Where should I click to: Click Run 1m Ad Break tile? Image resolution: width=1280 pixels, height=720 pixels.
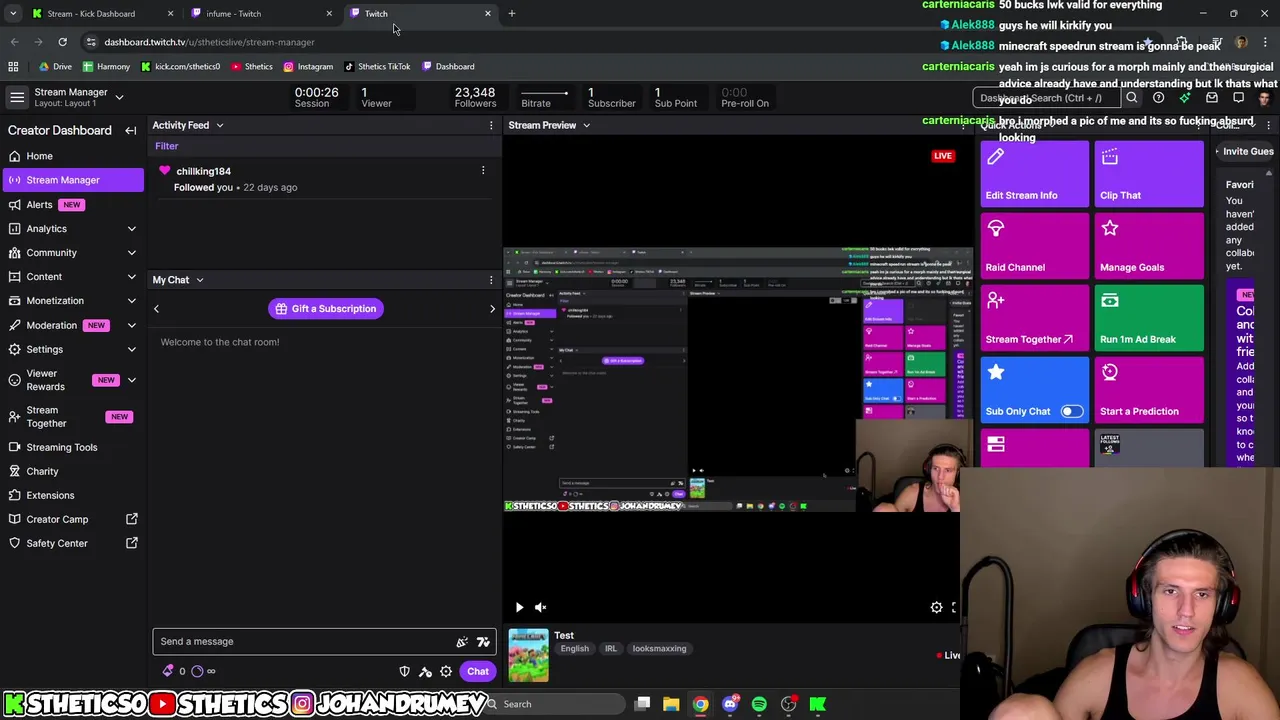(1149, 318)
